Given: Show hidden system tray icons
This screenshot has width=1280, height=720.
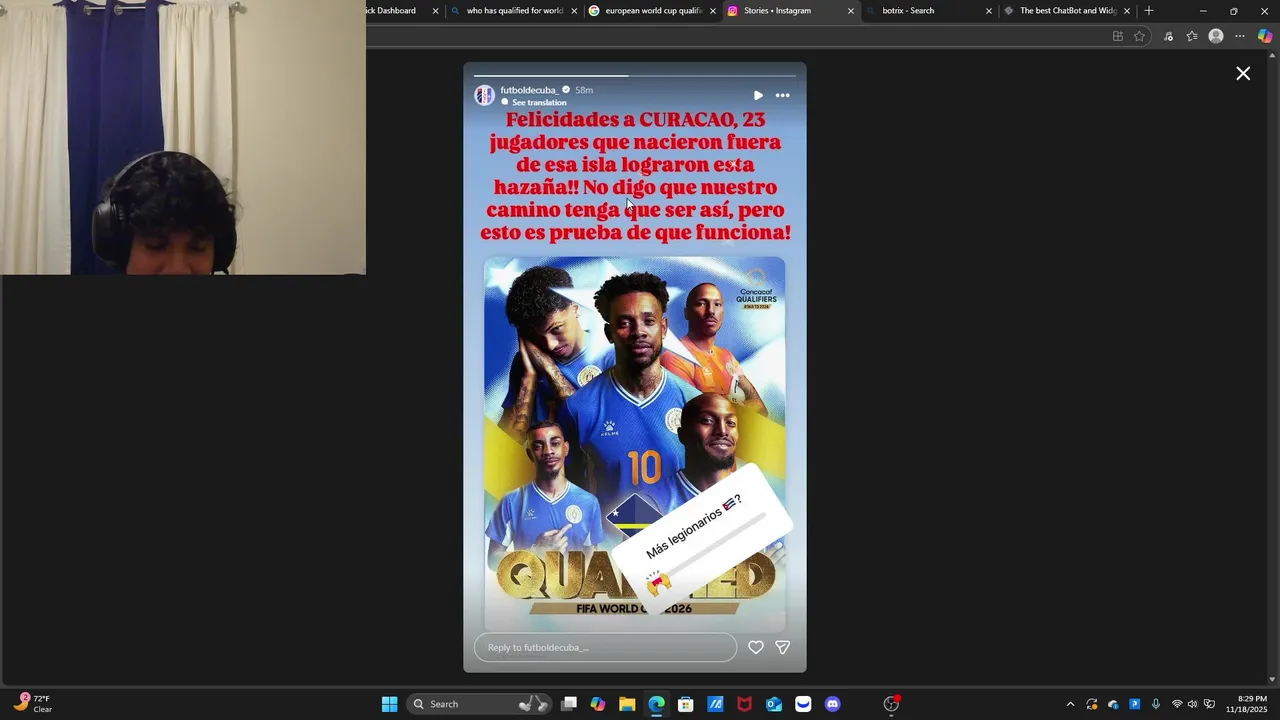Looking at the screenshot, I should click(1070, 704).
